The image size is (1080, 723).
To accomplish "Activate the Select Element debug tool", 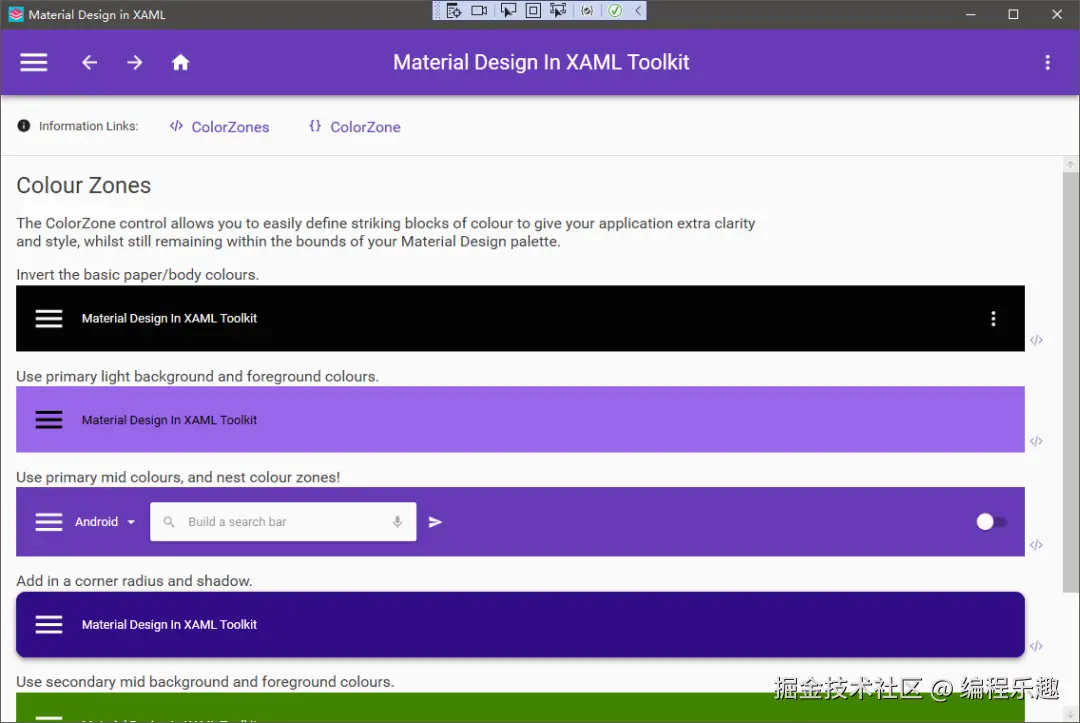I will click(508, 10).
